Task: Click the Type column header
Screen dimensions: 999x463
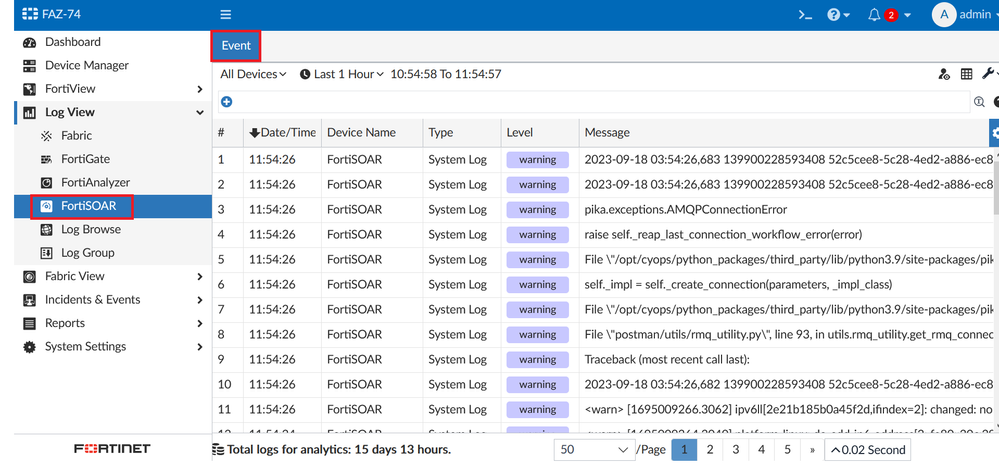Action: [462, 132]
